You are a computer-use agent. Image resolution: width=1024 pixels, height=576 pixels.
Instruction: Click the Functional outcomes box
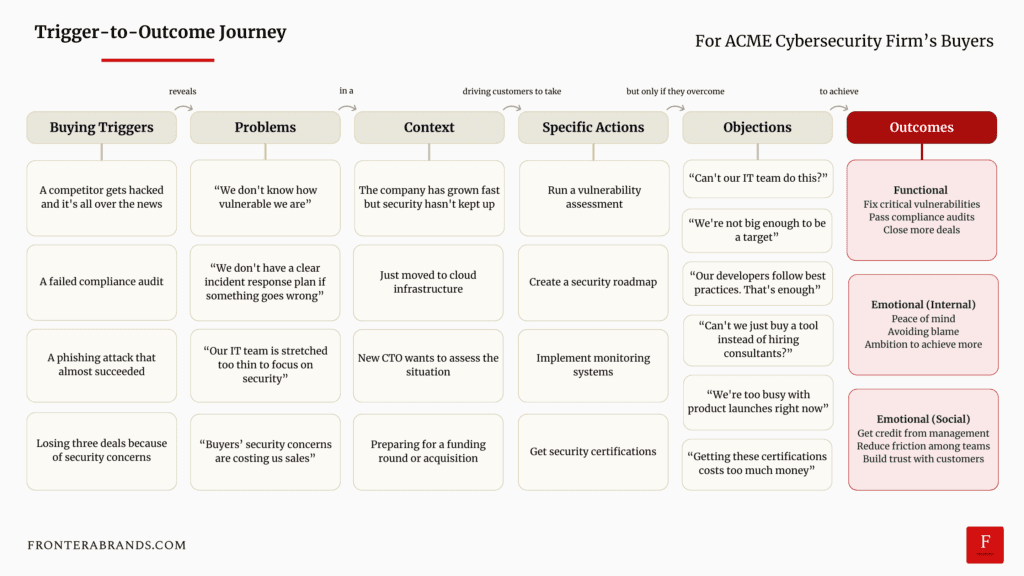coord(922,210)
